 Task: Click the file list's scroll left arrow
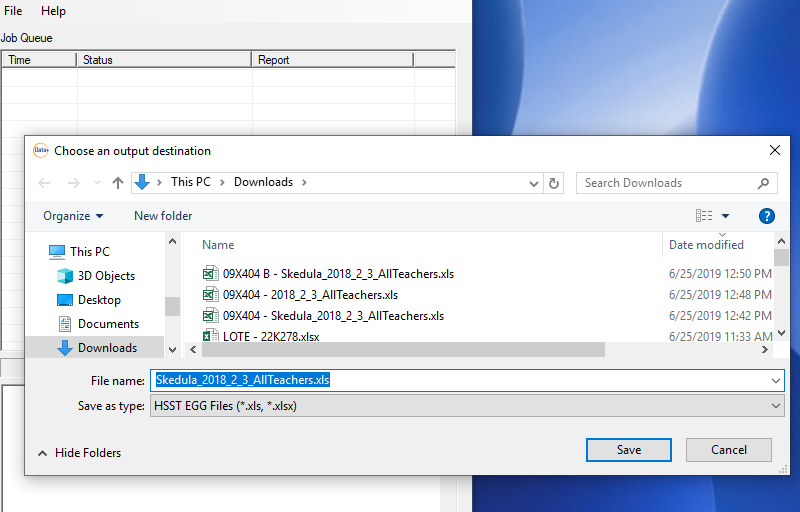coord(193,349)
